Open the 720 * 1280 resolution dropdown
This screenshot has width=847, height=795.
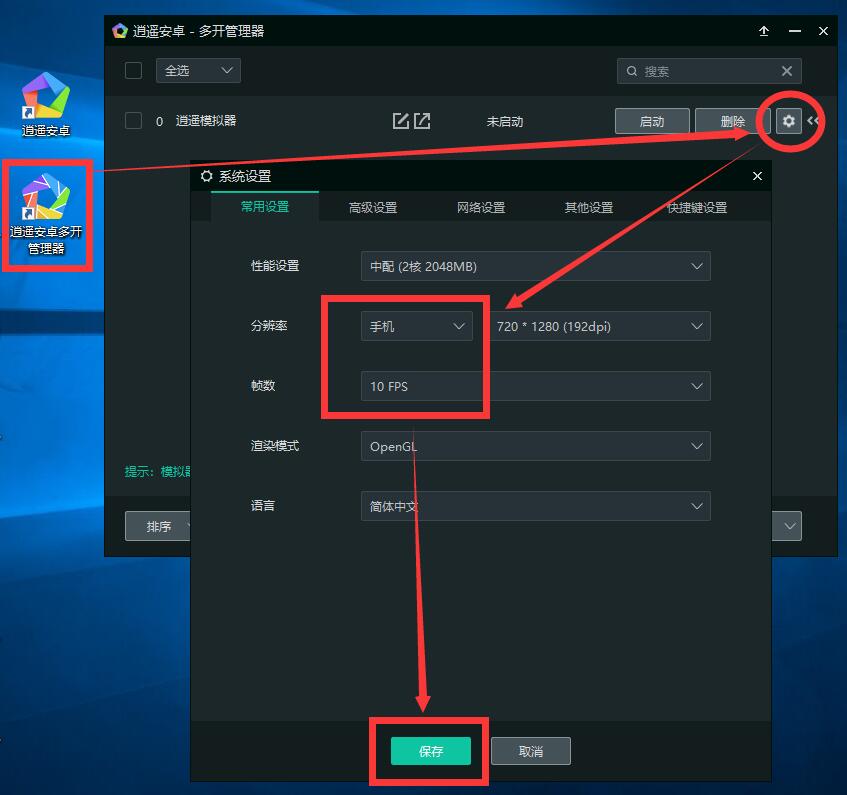[x=600, y=326]
